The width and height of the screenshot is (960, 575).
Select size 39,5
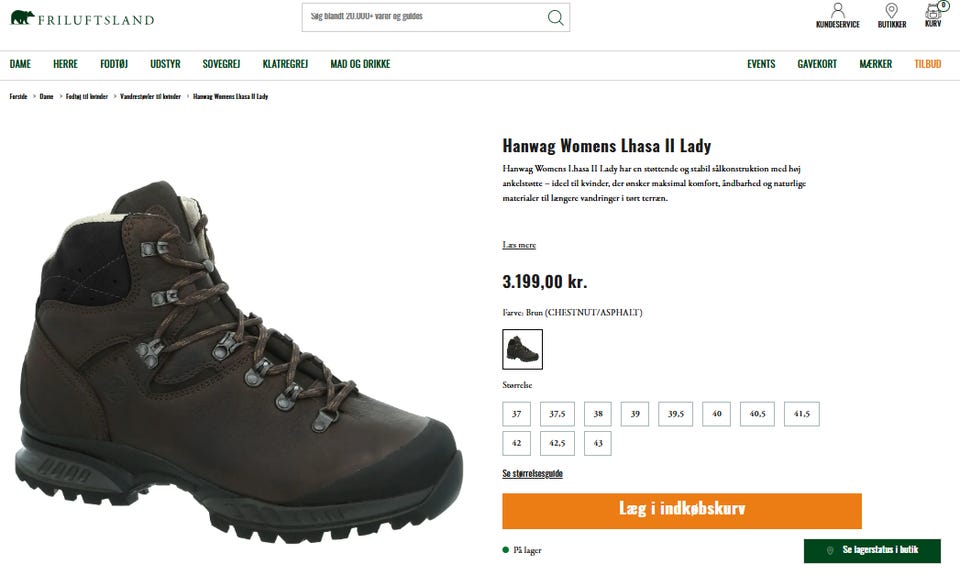tap(676, 414)
